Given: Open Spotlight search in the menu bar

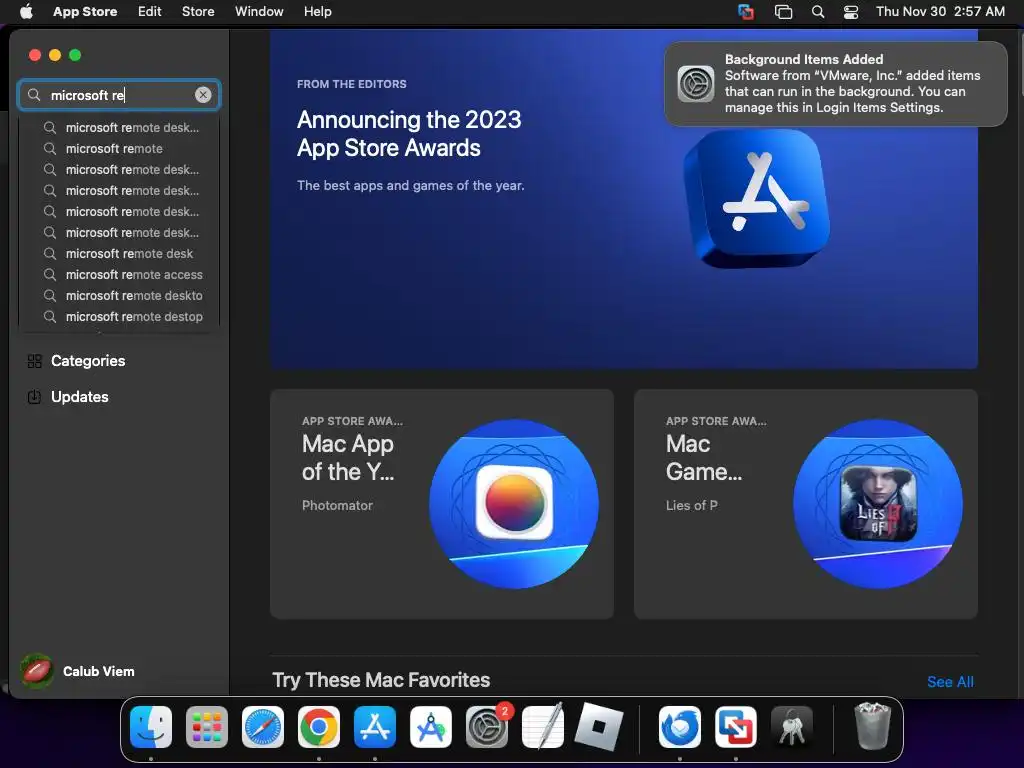Looking at the screenshot, I should (818, 12).
